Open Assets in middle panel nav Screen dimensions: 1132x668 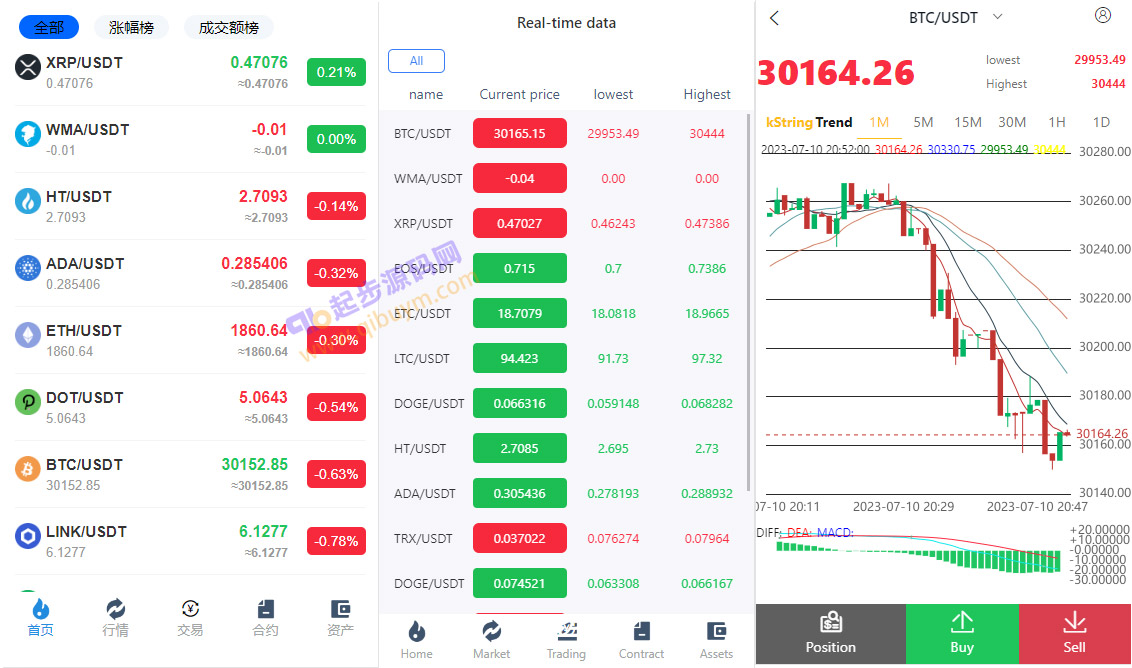[716, 639]
